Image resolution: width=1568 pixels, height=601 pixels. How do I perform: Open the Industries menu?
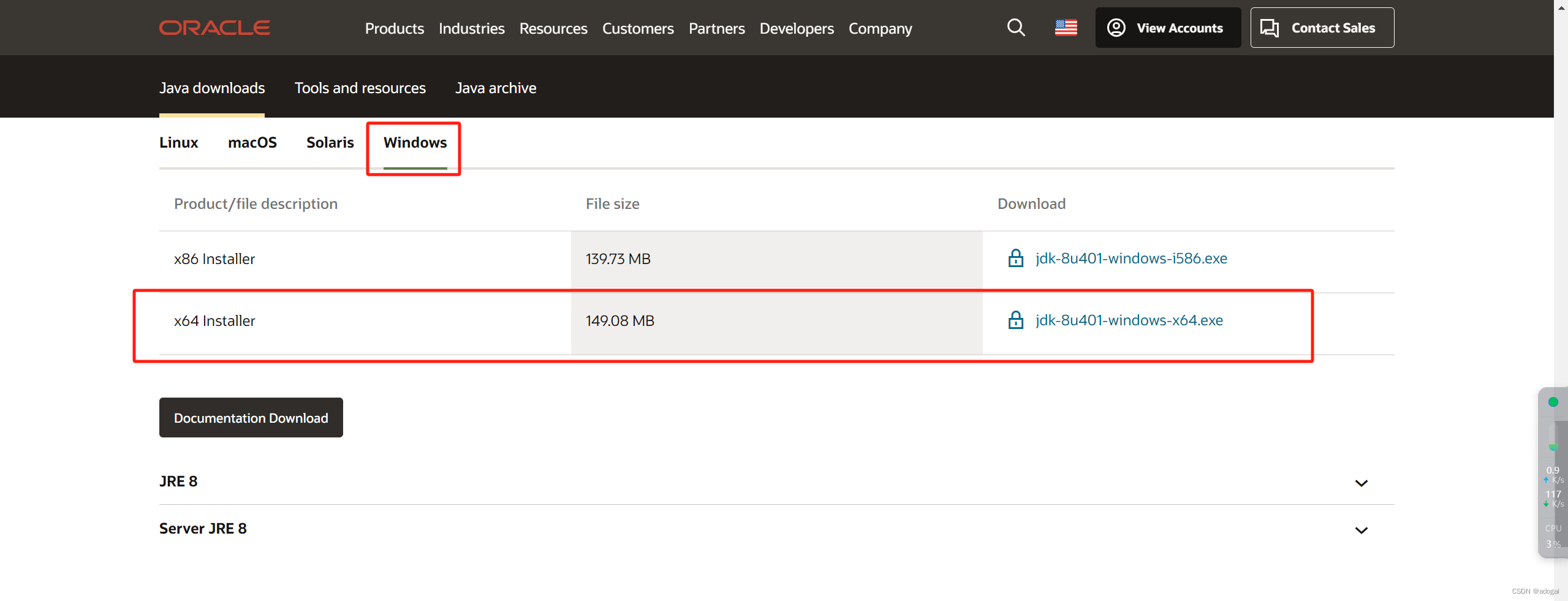[x=472, y=28]
